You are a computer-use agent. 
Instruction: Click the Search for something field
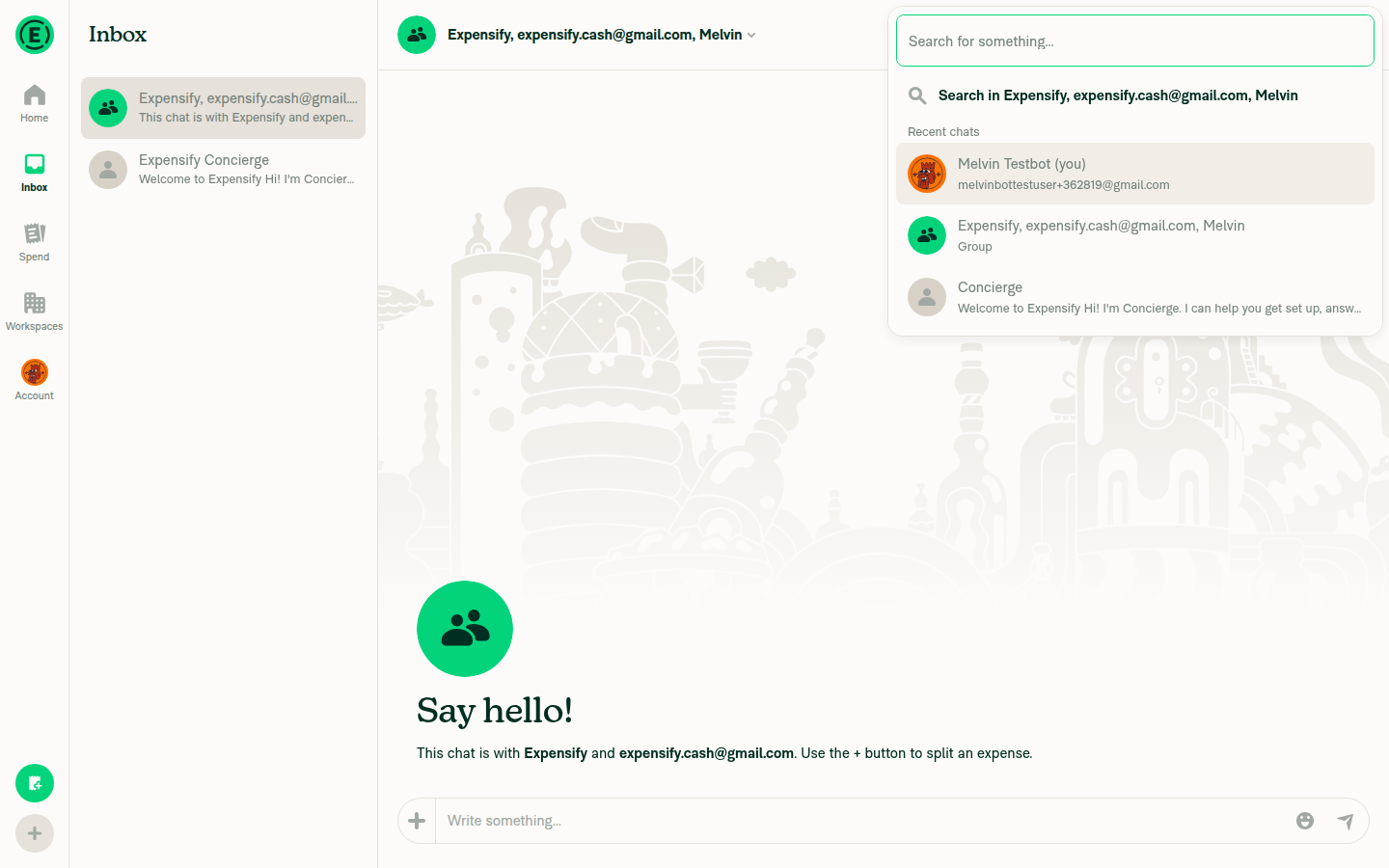coord(1135,41)
